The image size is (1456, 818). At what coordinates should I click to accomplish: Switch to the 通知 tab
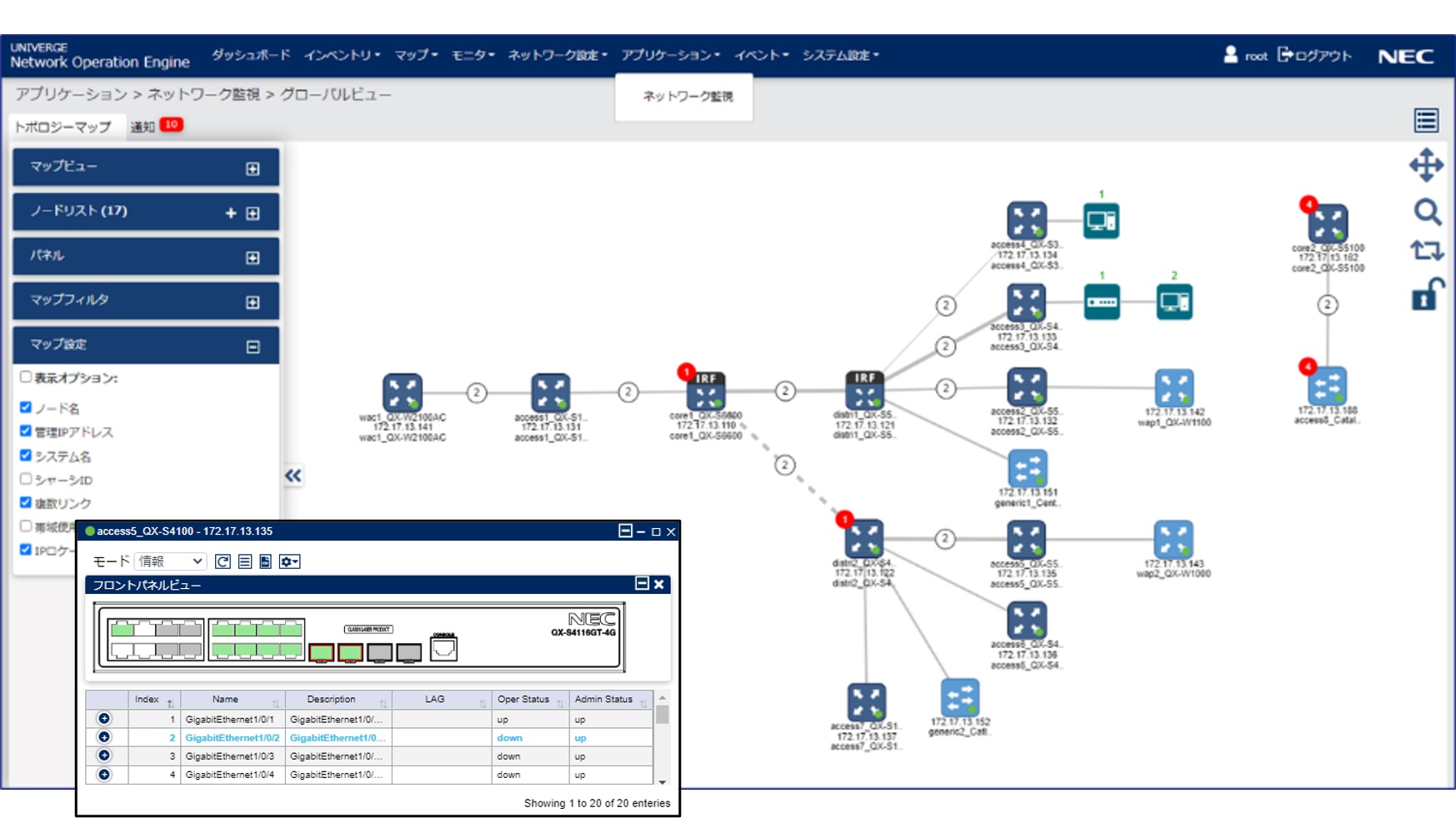pos(143,127)
